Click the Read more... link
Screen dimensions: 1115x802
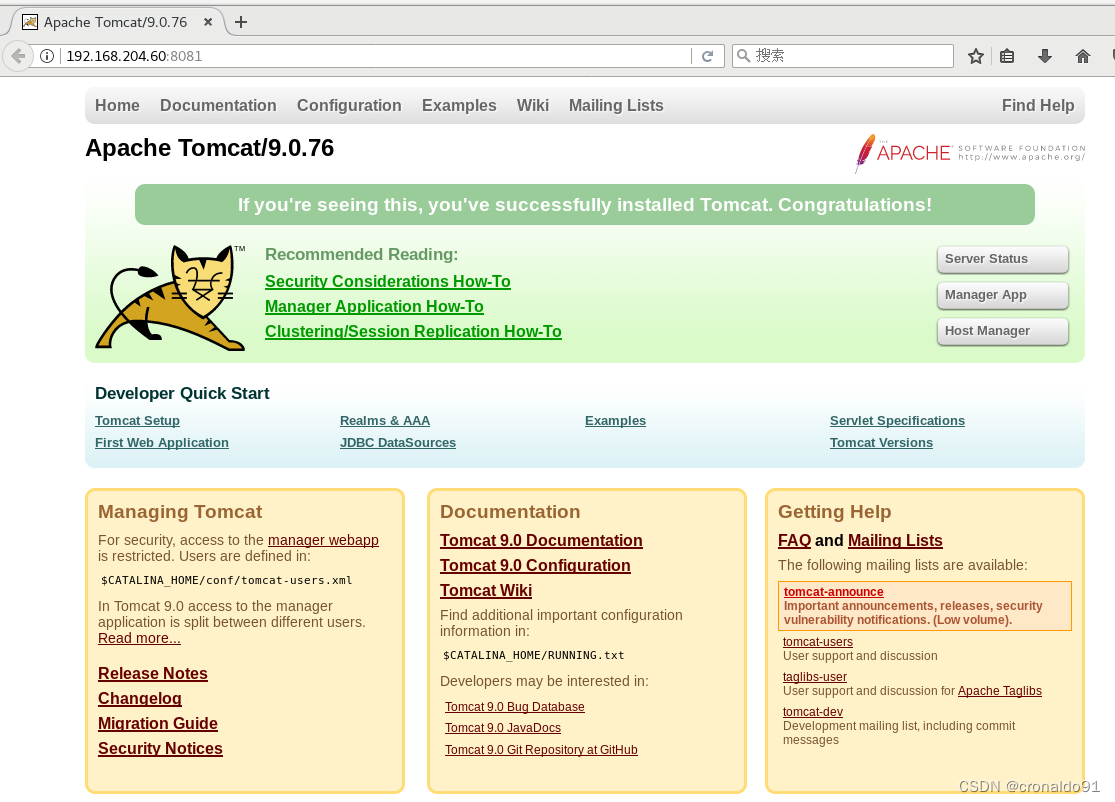pos(139,638)
